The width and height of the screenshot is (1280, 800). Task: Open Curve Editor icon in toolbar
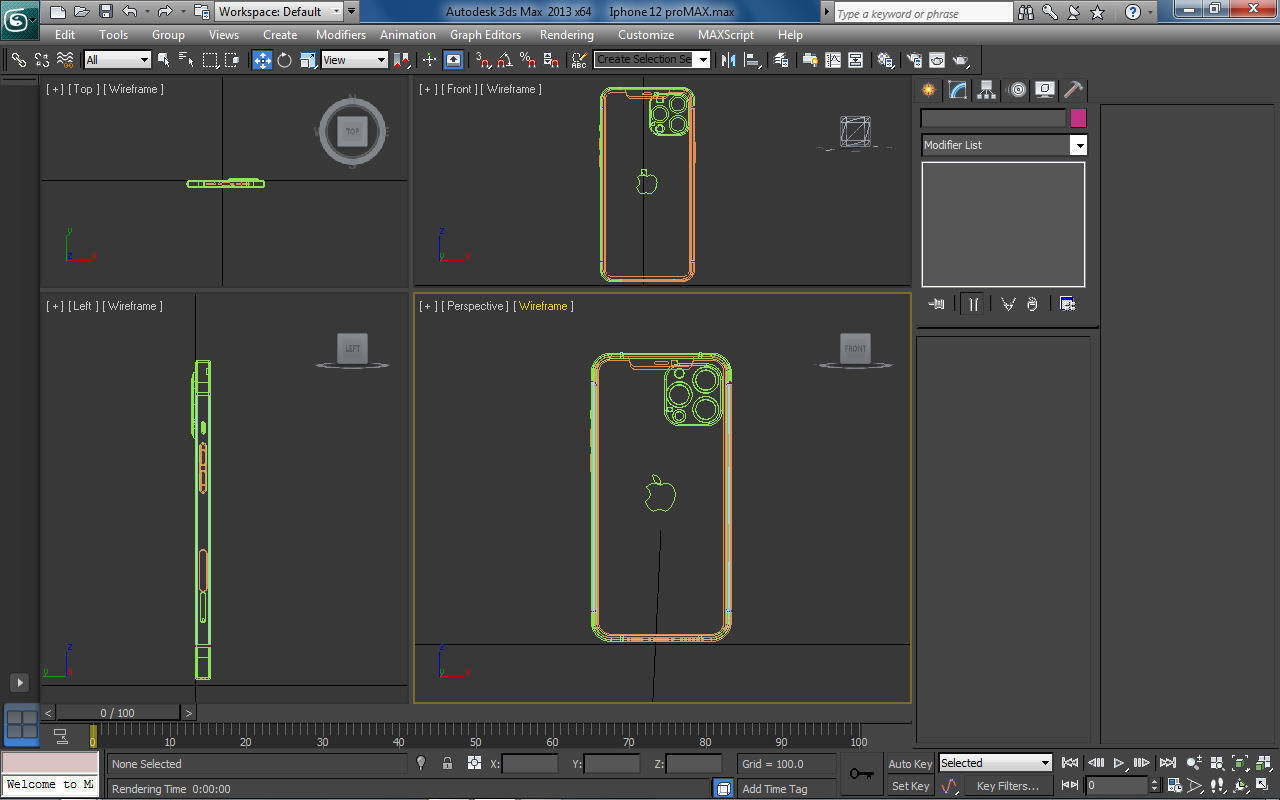[833, 60]
